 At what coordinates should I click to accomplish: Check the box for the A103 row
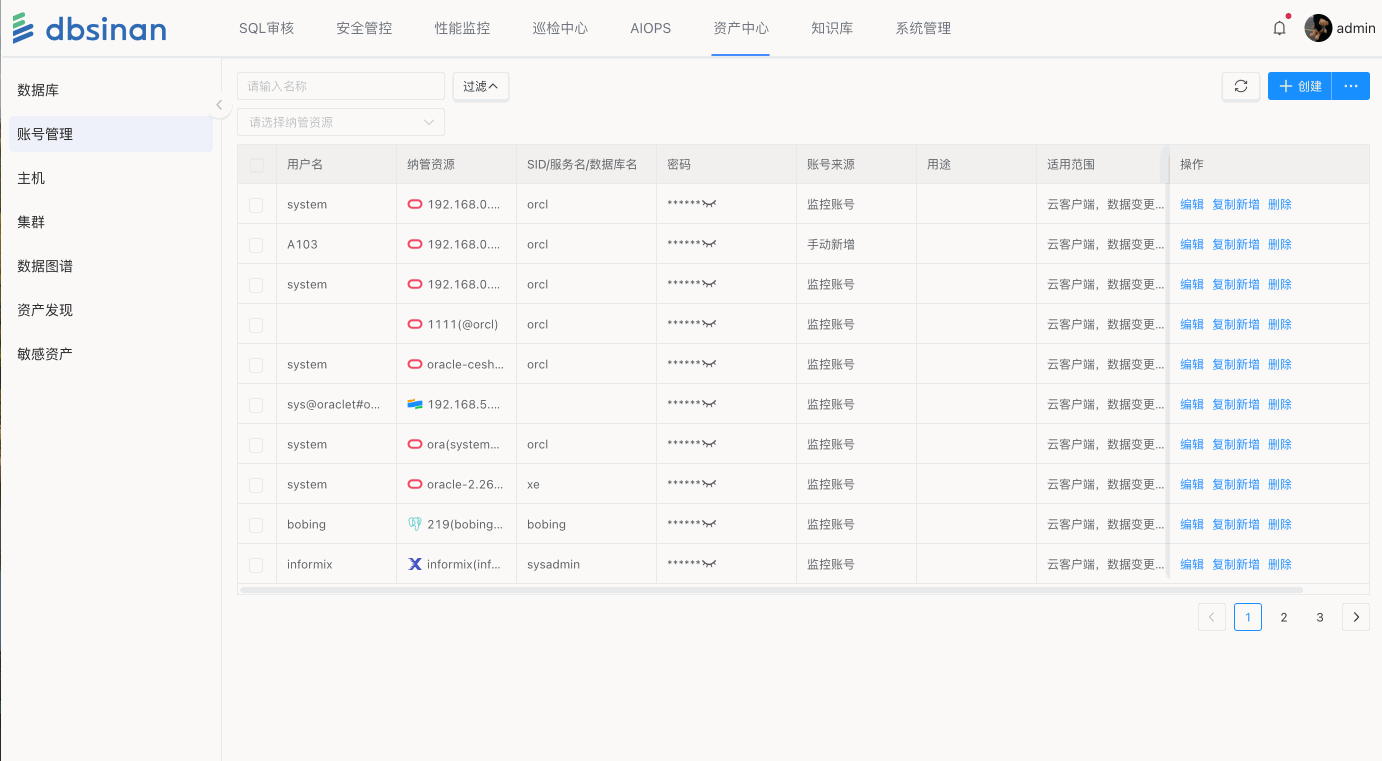pyautogui.click(x=257, y=245)
